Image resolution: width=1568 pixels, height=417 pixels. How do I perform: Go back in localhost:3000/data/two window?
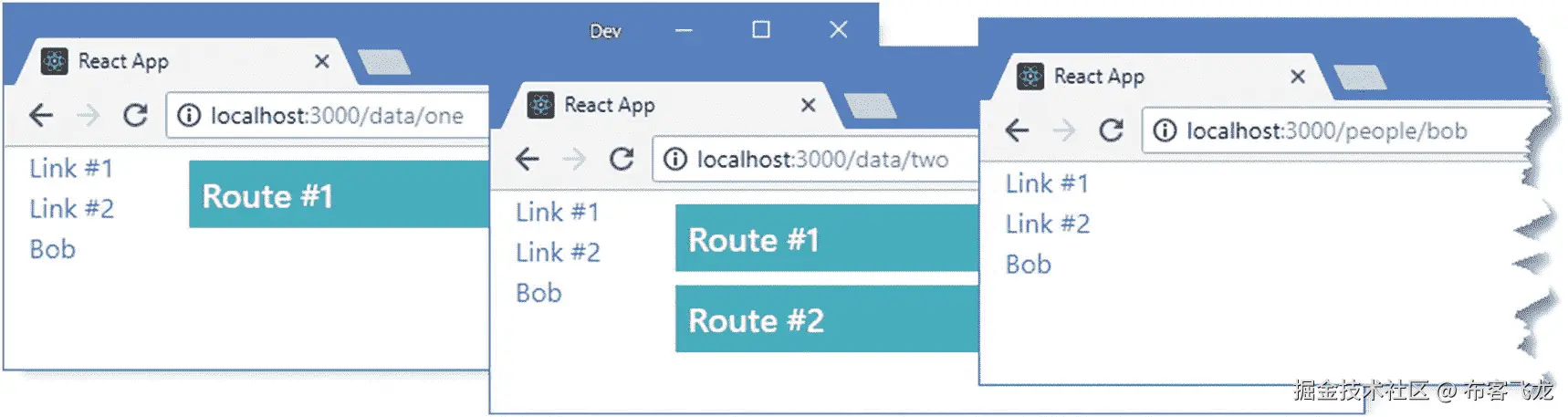click(x=528, y=159)
